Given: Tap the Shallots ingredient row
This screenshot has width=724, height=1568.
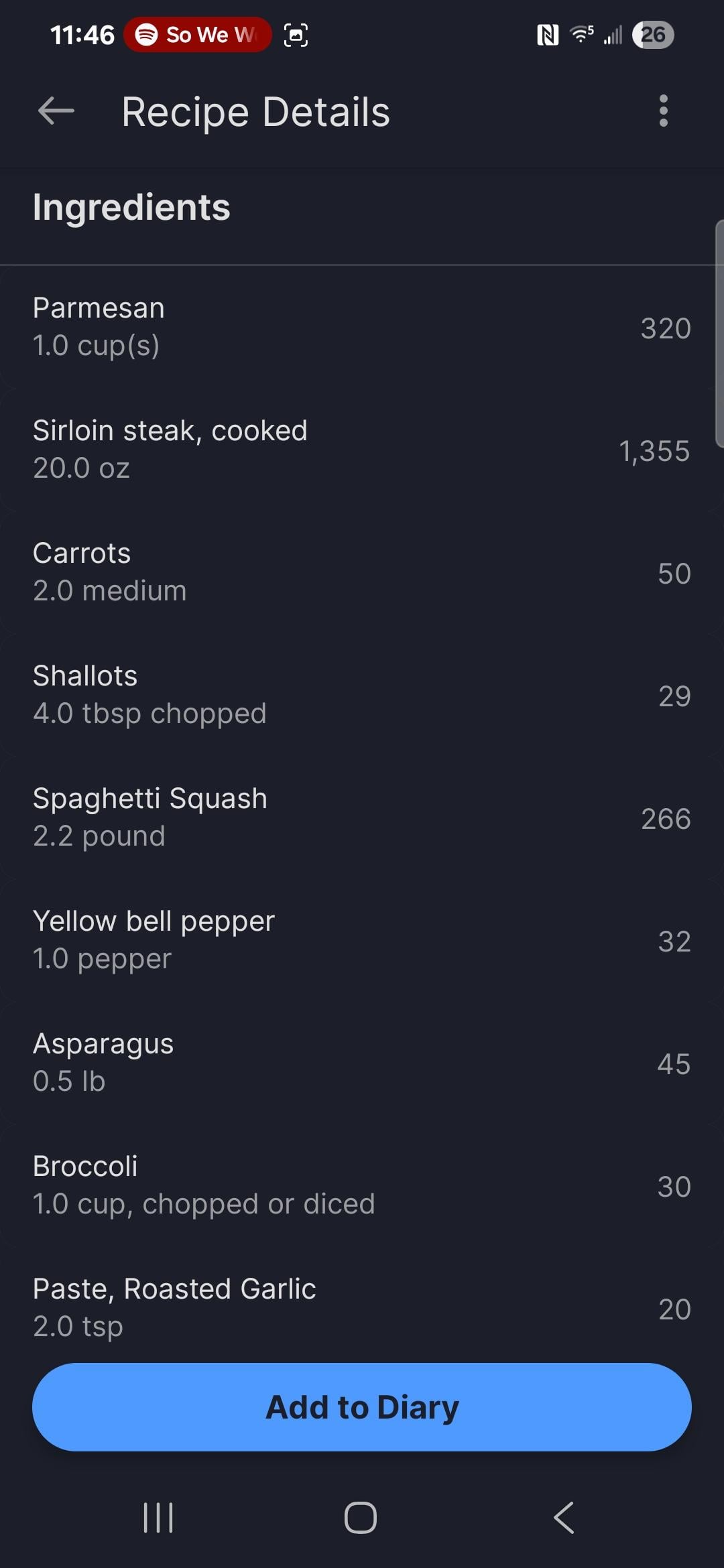Looking at the screenshot, I should click(x=362, y=695).
